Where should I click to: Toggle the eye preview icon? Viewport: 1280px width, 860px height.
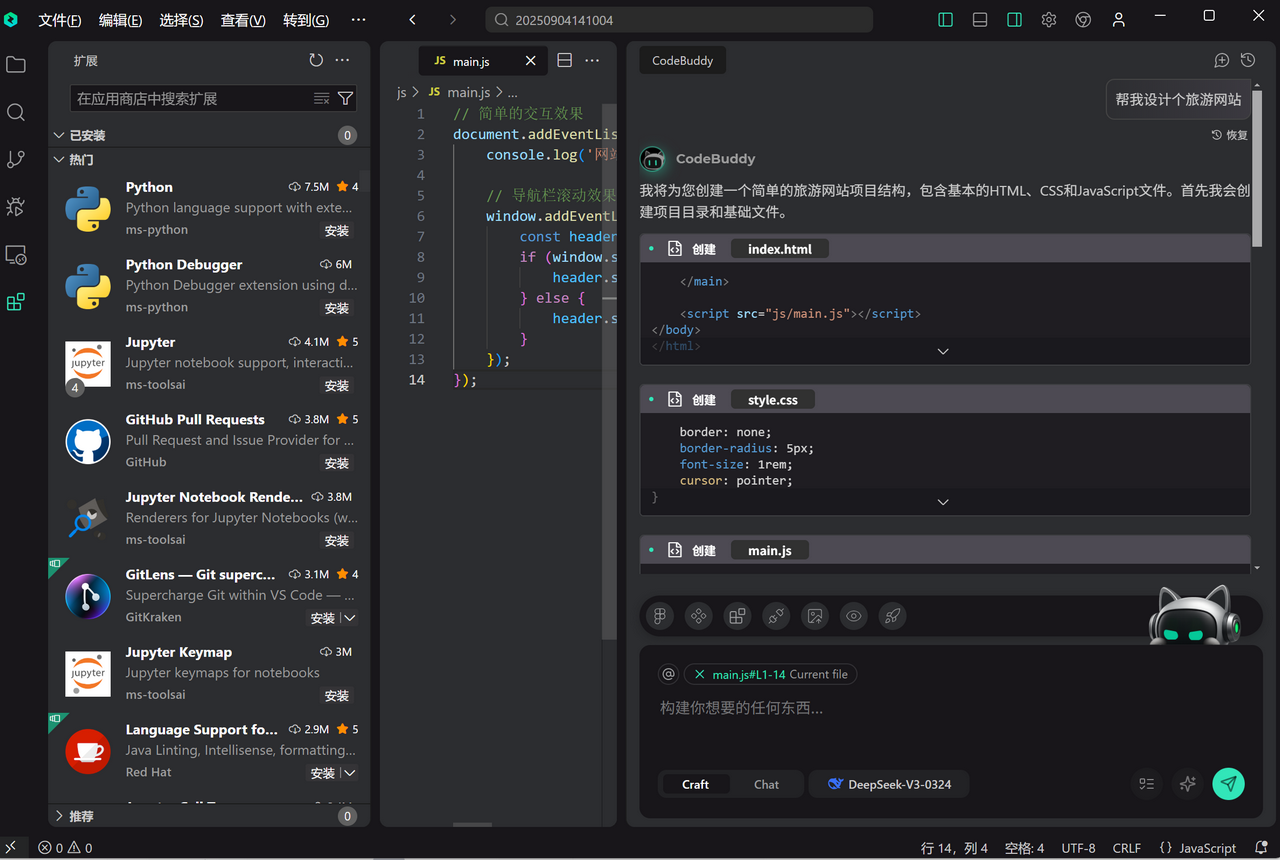[853, 616]
